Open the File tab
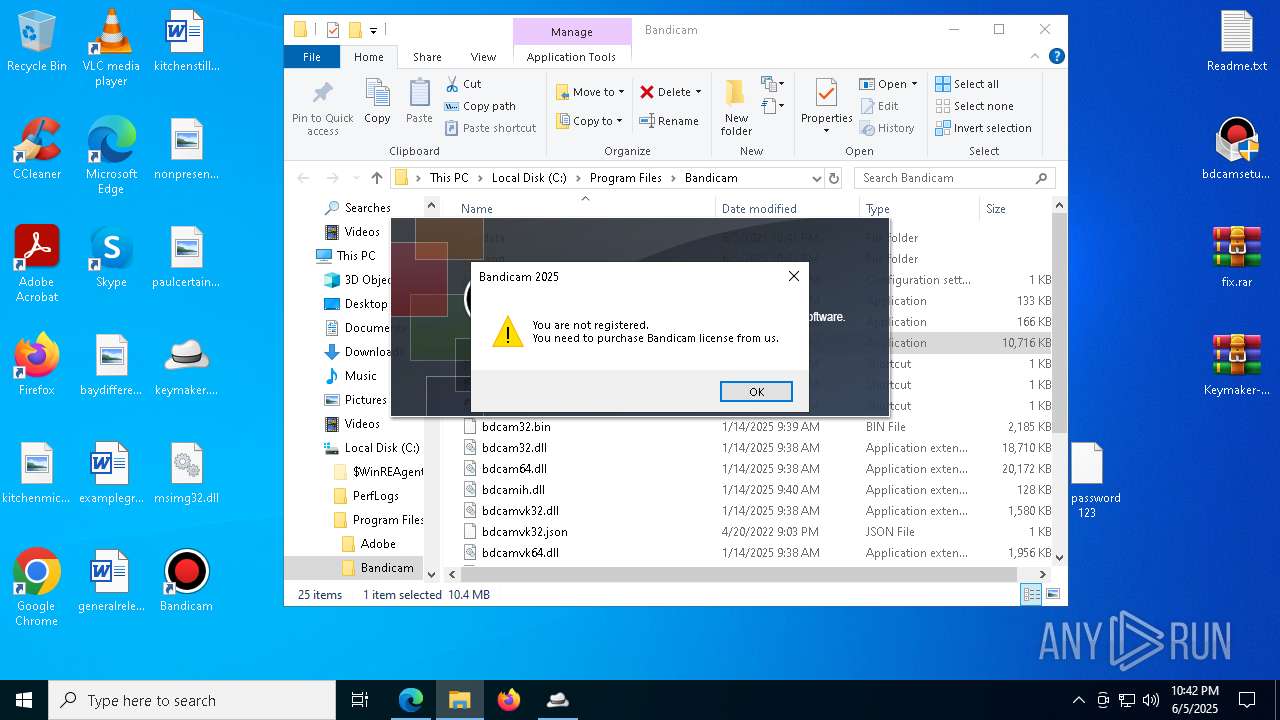 [312, 57]
